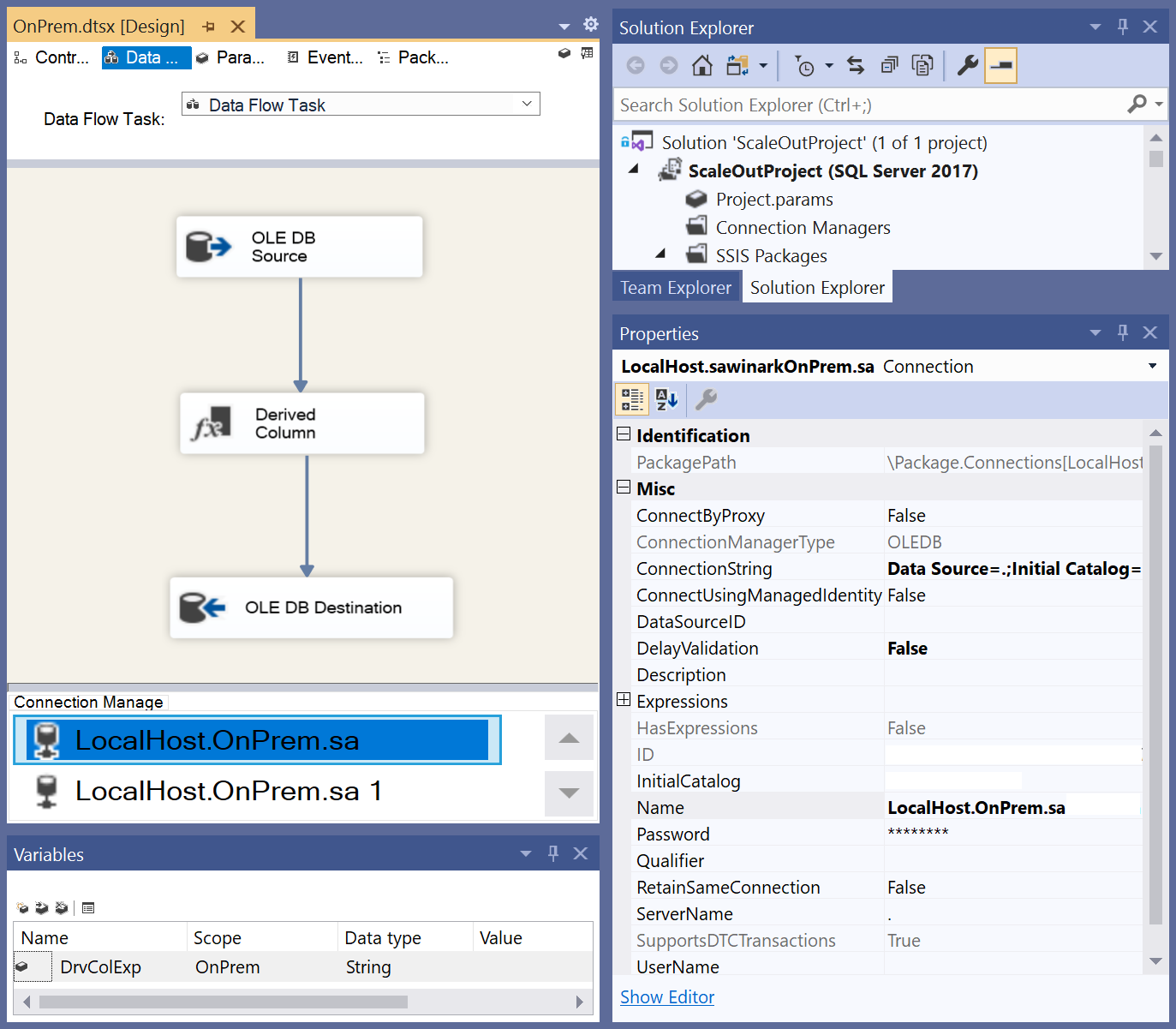Click the Add New Variable icon

click(21, 907)
